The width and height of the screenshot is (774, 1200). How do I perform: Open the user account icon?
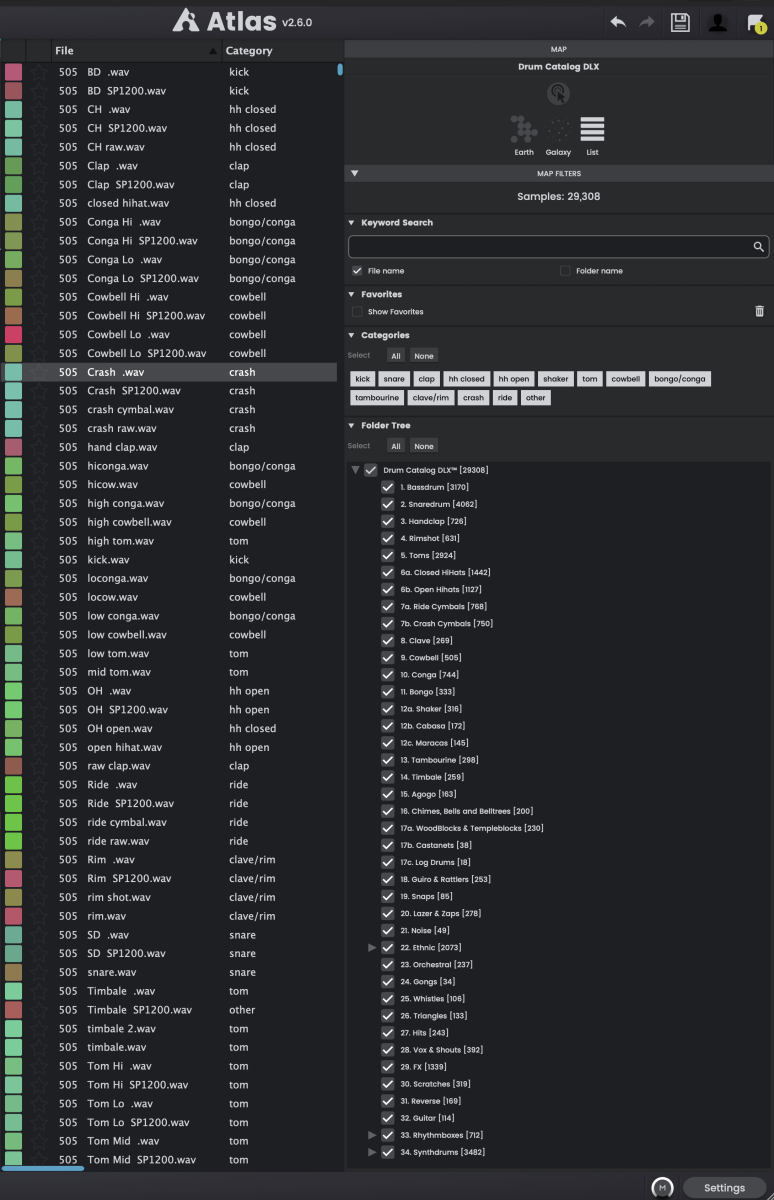717,22
